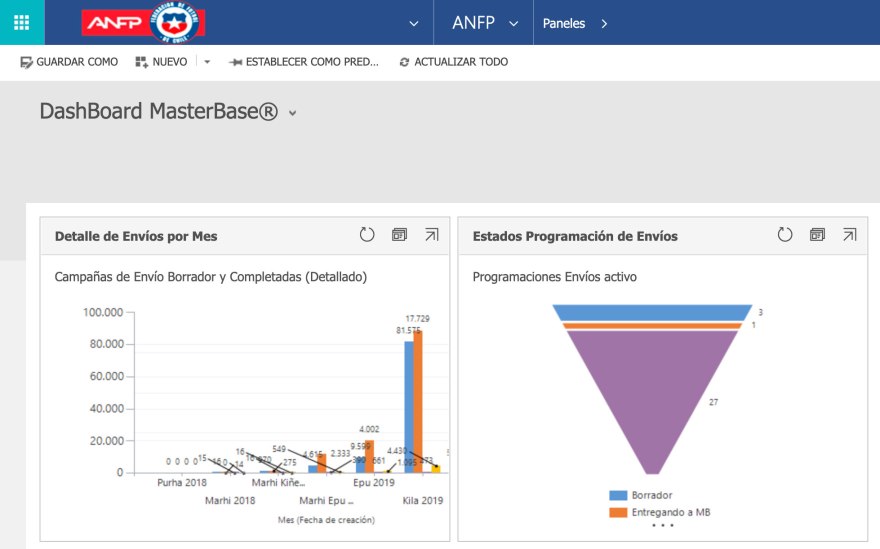Screen dimensions: 880x549
Task: Click Establecer Como Predeterminado
Action: (x=304, y=62)
